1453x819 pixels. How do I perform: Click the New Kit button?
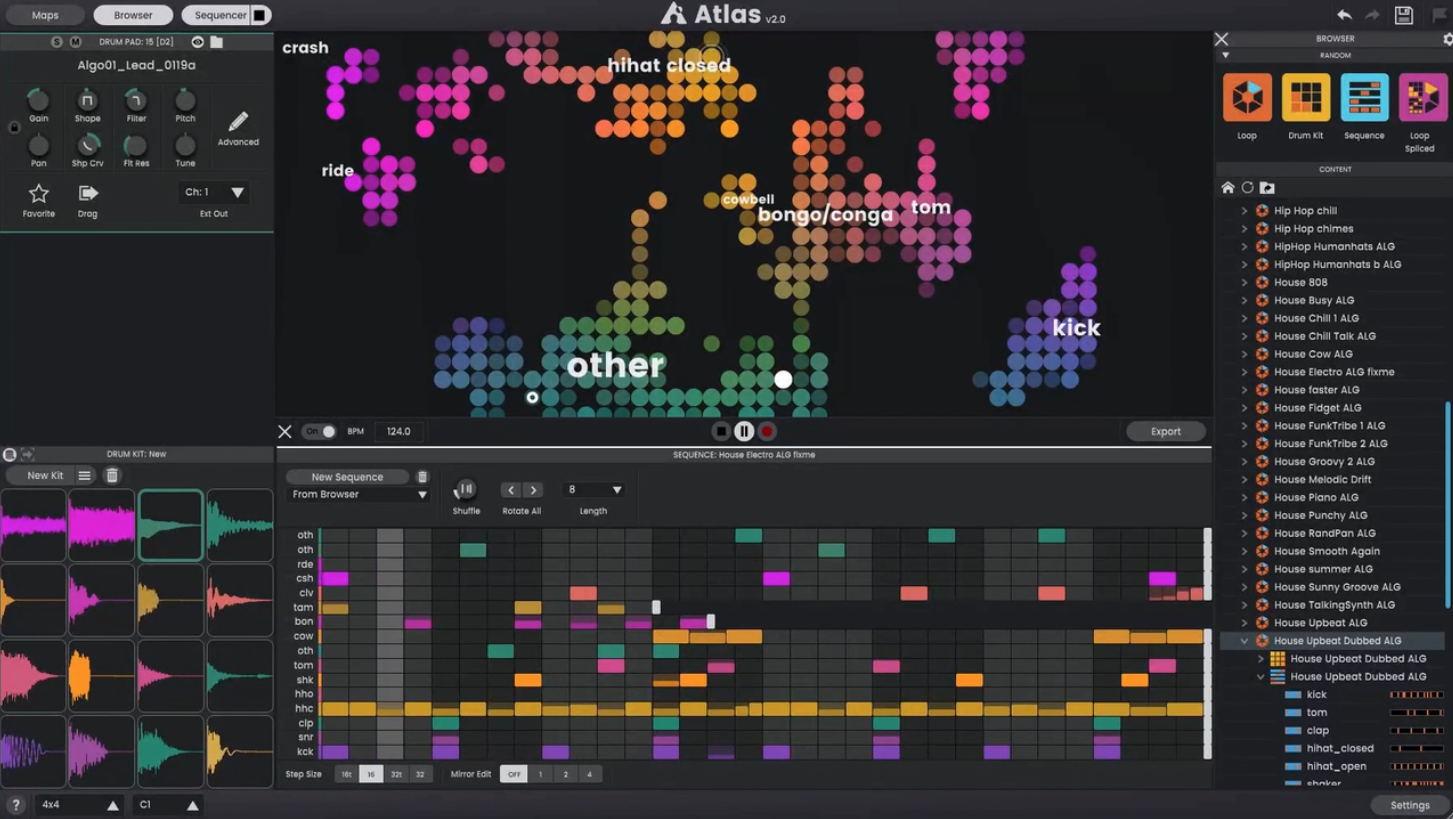[45, 476]
